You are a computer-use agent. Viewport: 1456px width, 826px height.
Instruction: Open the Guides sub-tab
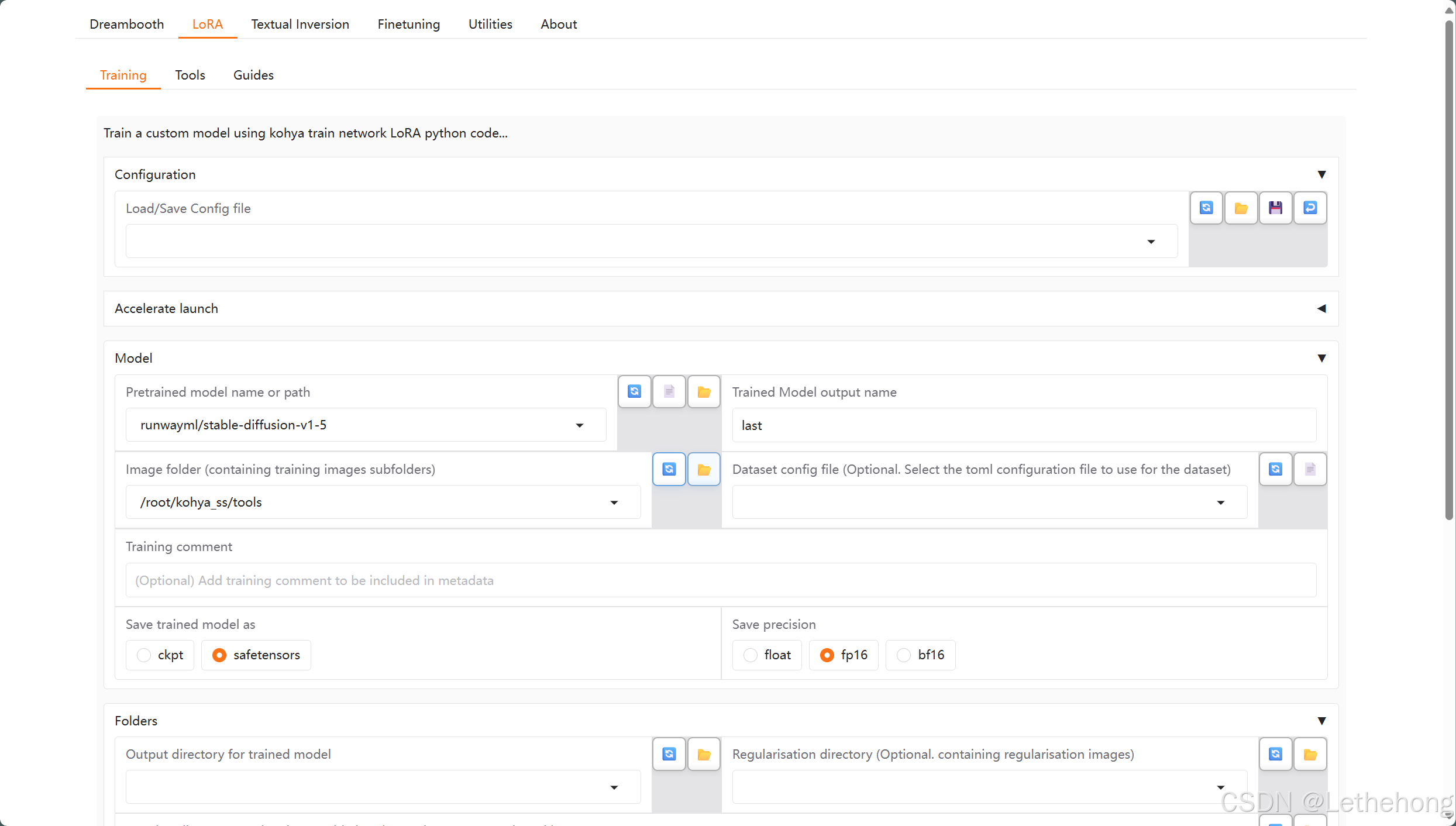253,75
